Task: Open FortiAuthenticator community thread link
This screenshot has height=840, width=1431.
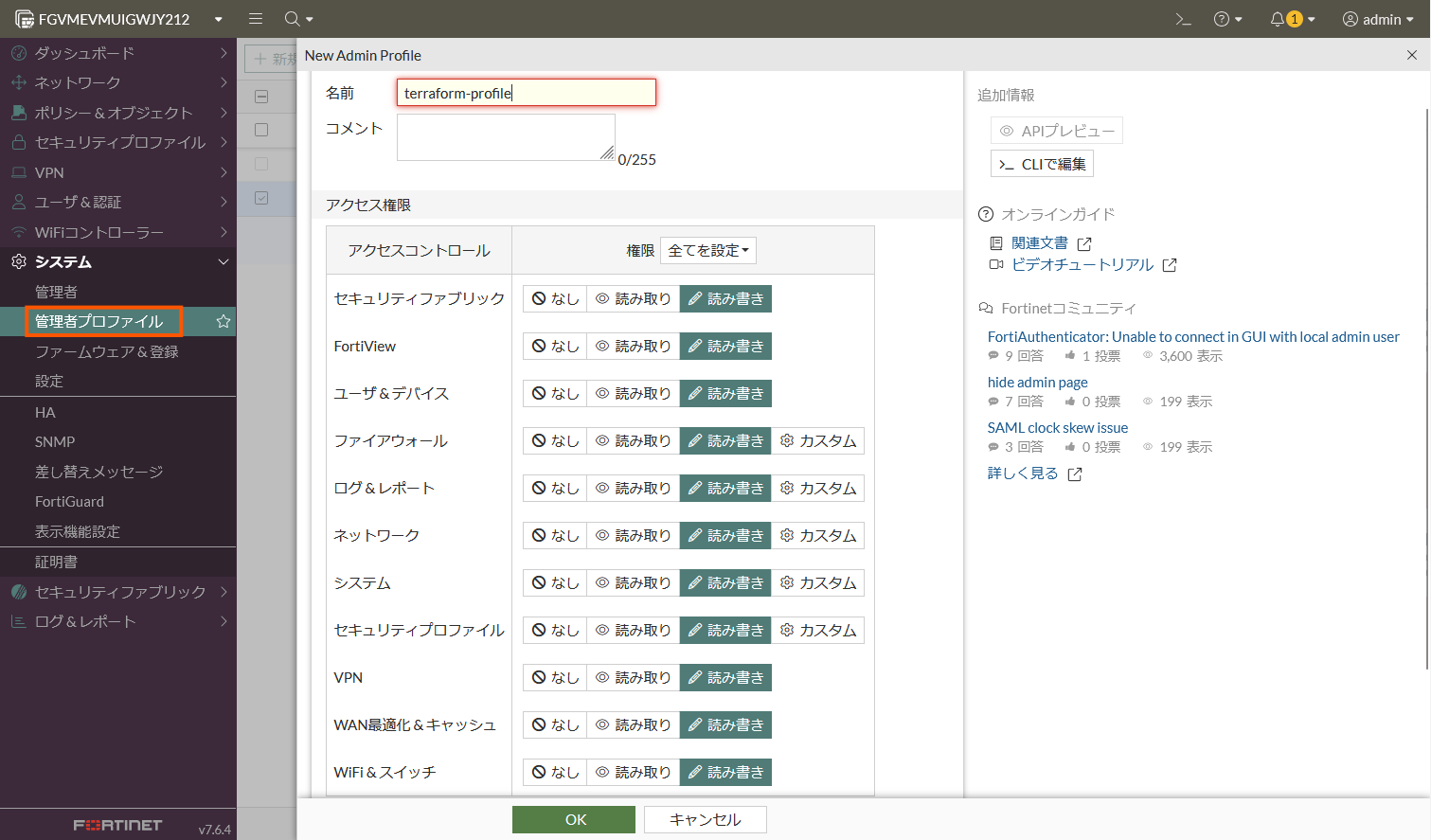Action: pyautogui.click(x=1193, y=337)
